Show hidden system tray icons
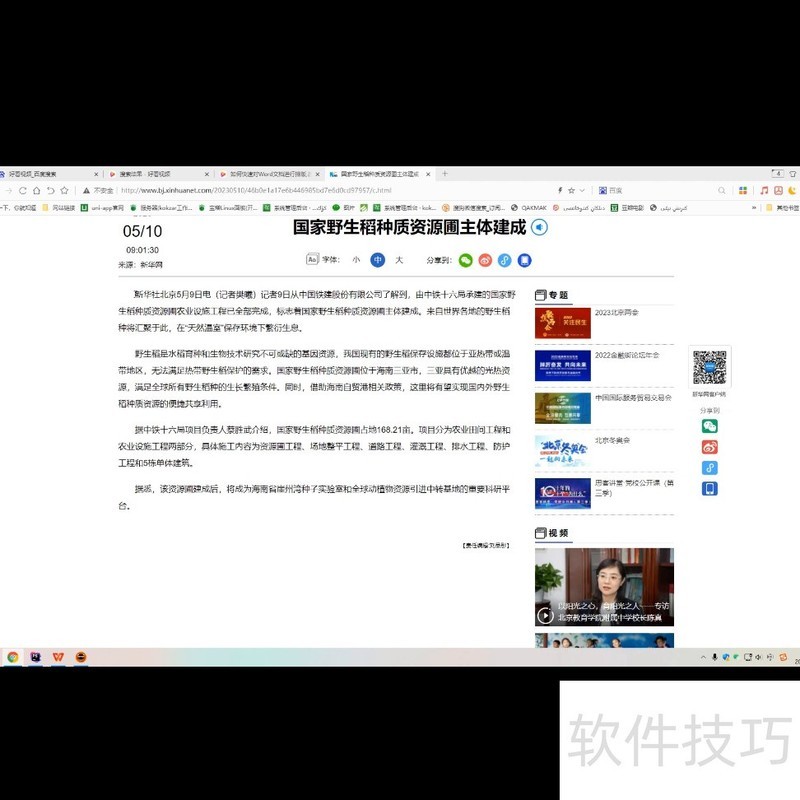800x800 pixels. pyautogui.click(x=703, y=657)
